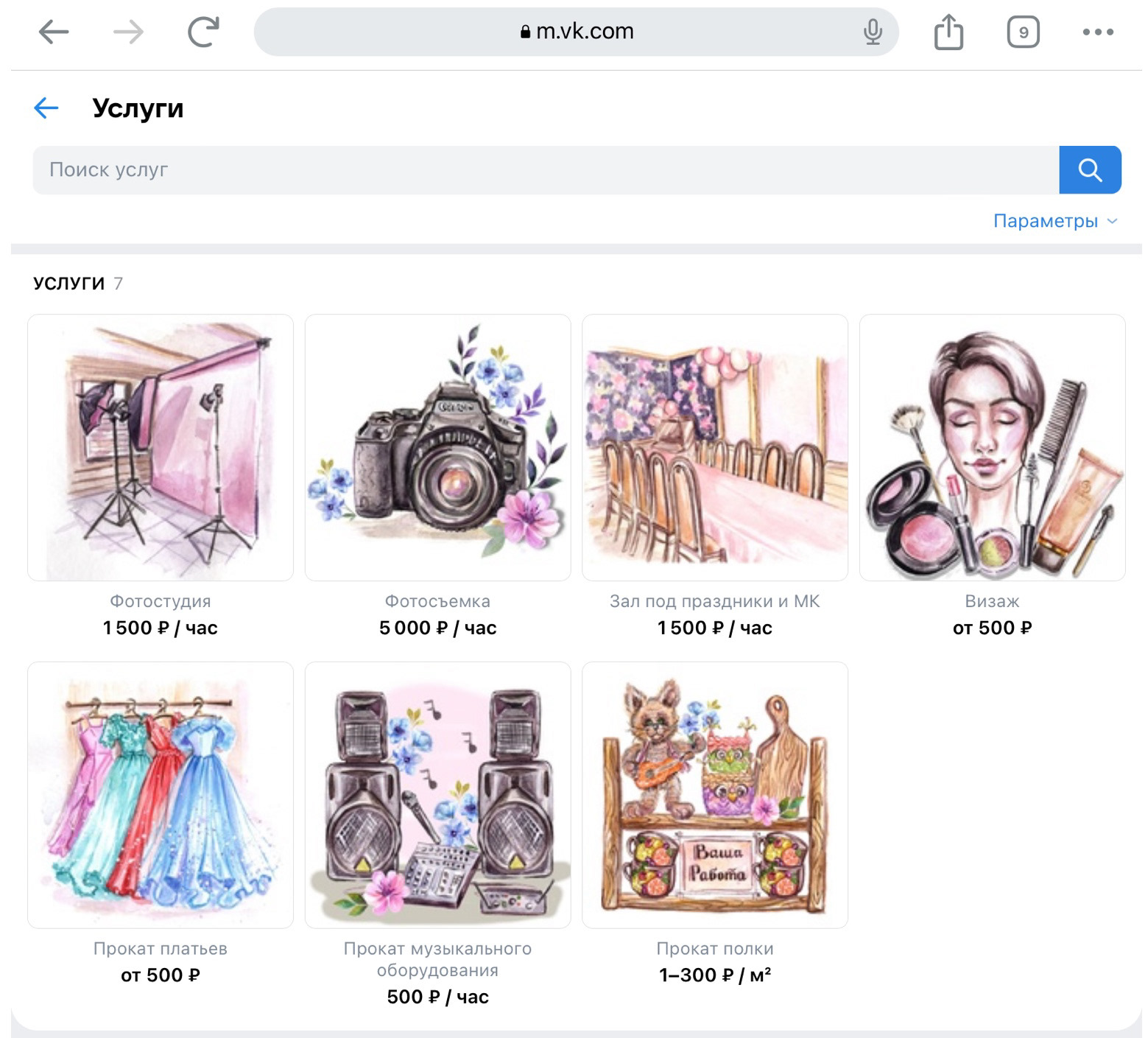
Task: Select the Зал под праздники и МК image
Action: [x=715, y=448]
